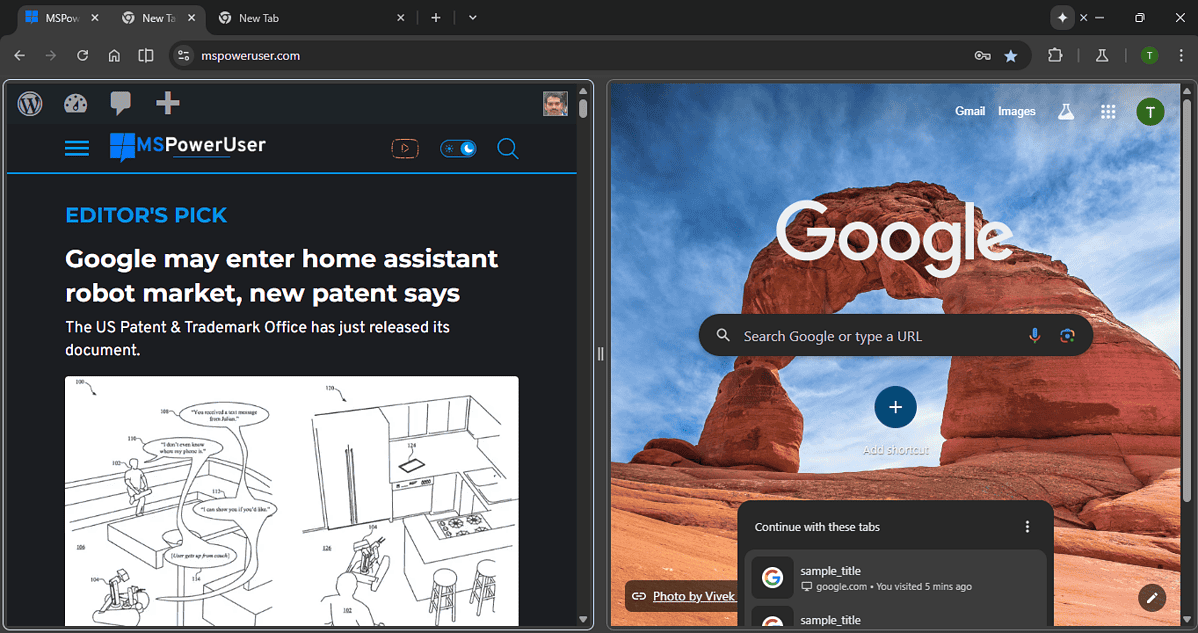
Task: Search by image with the Google Lens icon
Action: click(1067, 335)
